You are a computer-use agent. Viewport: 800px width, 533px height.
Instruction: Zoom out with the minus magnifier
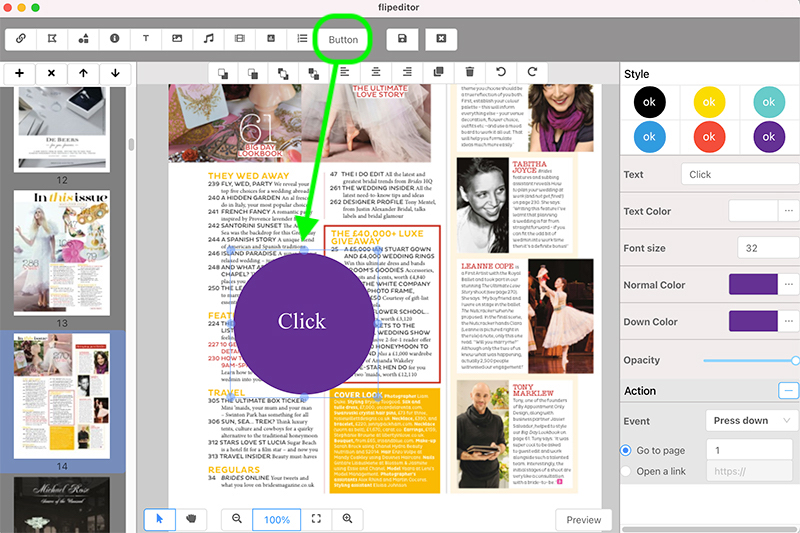[237, 519]
